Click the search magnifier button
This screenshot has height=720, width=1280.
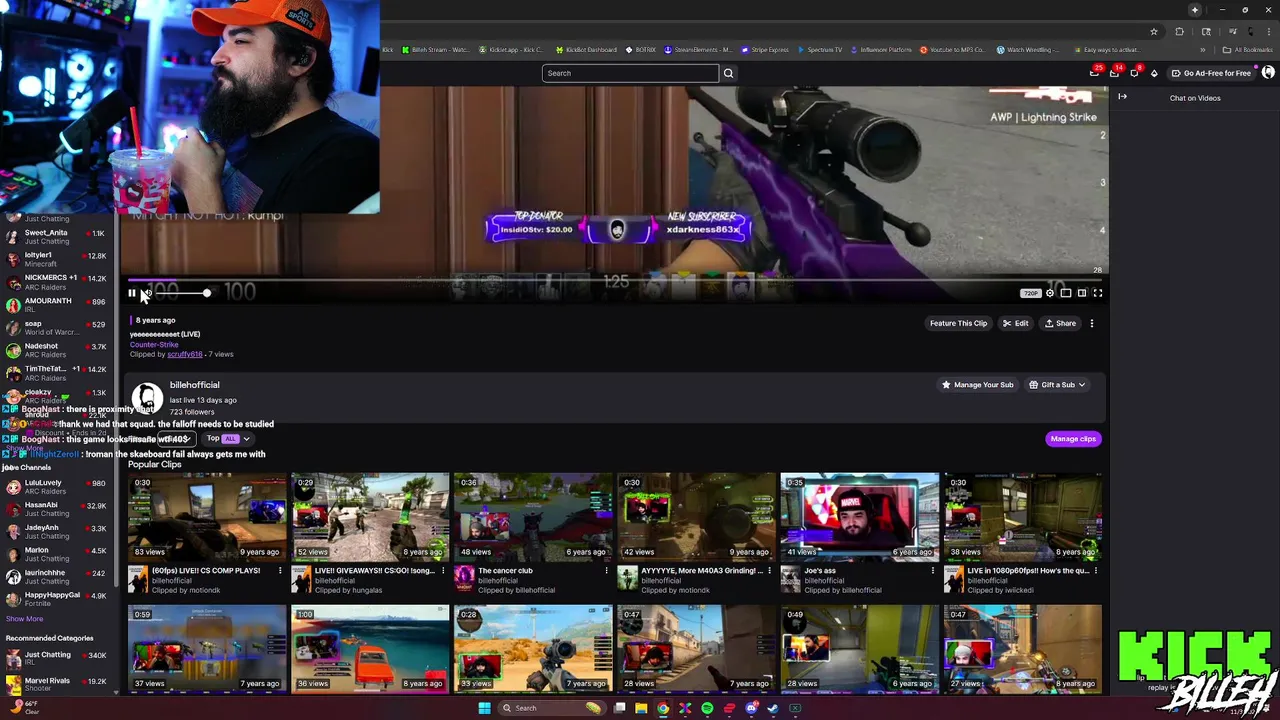point(728,73)
